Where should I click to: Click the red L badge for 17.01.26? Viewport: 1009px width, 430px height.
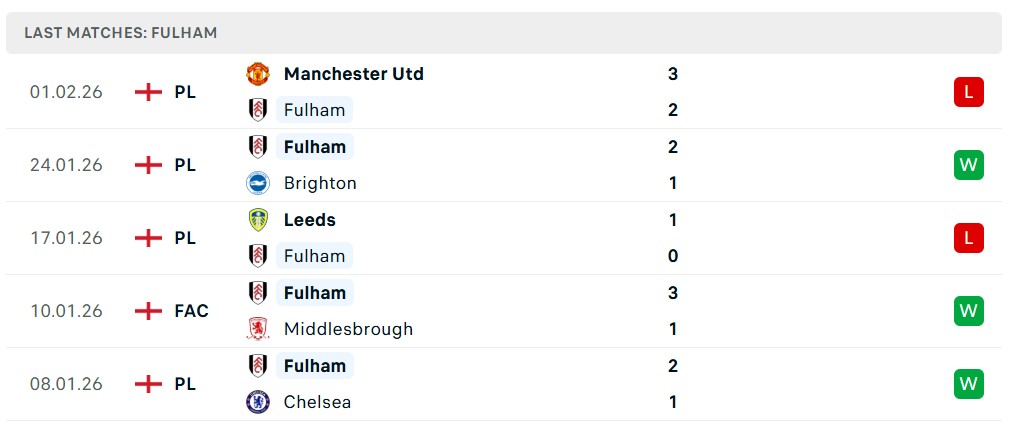click(968, 238)
